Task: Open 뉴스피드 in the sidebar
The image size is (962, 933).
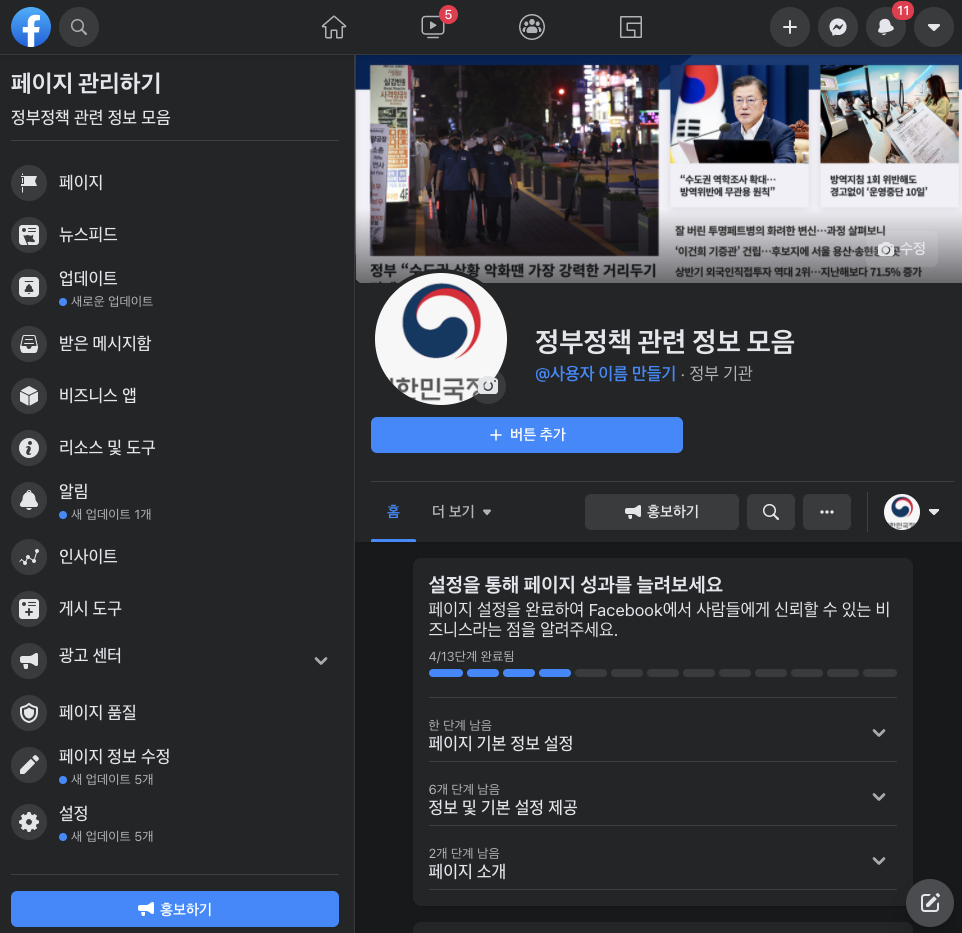Action: tap(175, 234)
